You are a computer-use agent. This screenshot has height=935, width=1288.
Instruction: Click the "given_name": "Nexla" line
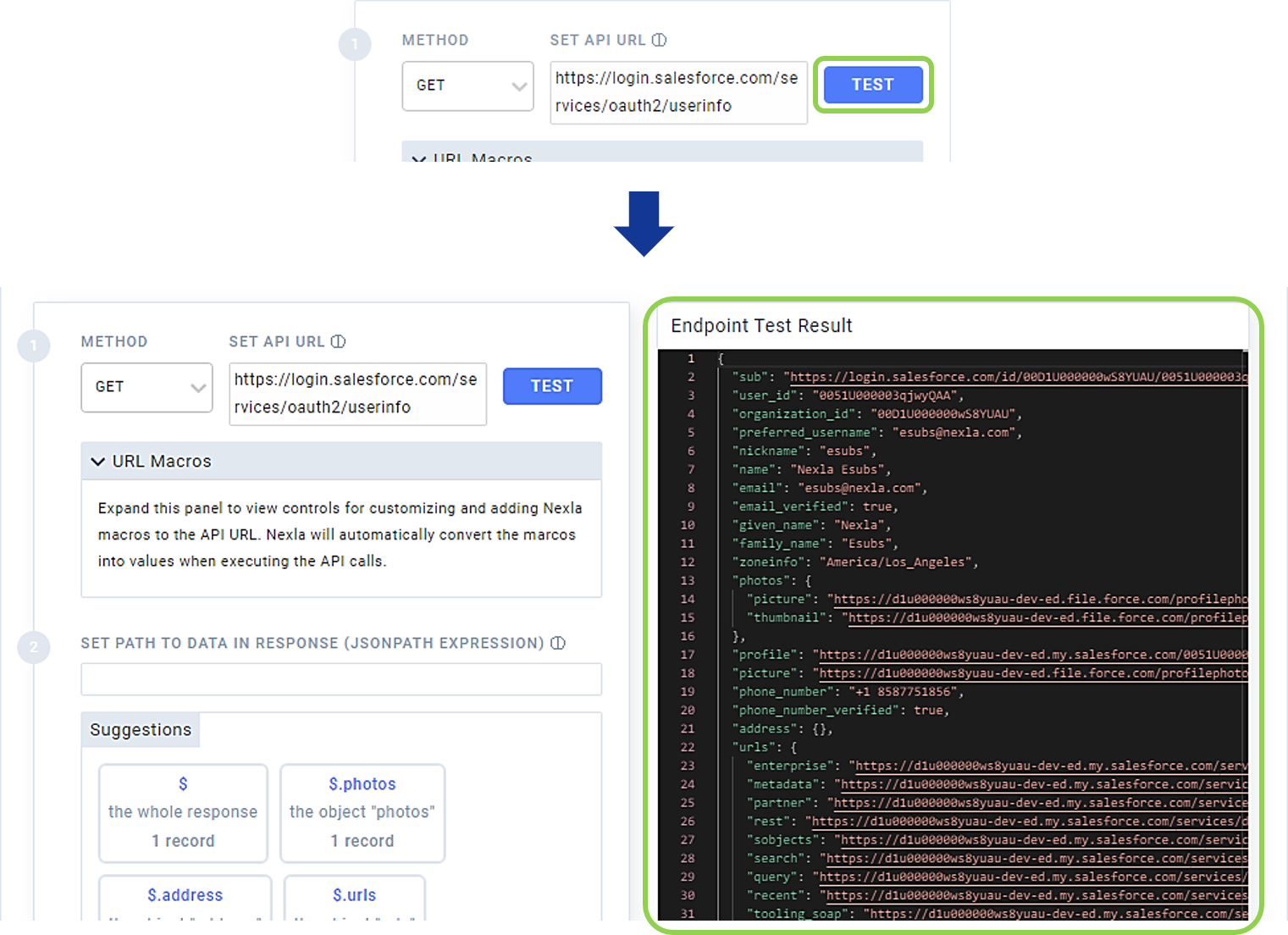coord(811,525)
